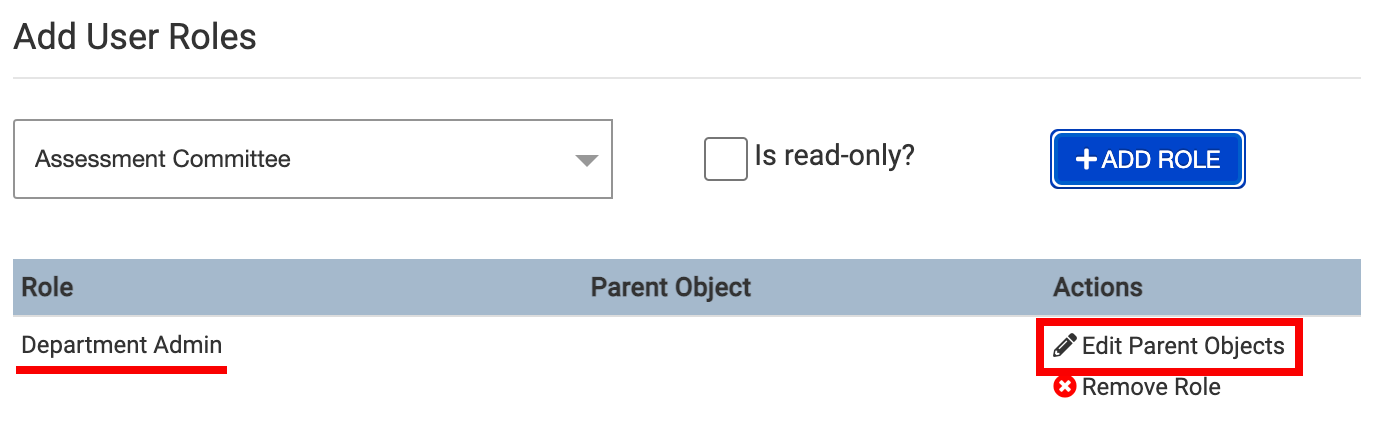This screenshot has width=1374, height=440.
Task: Click the Remove Role link
Action: click(x=1138, y=387)
